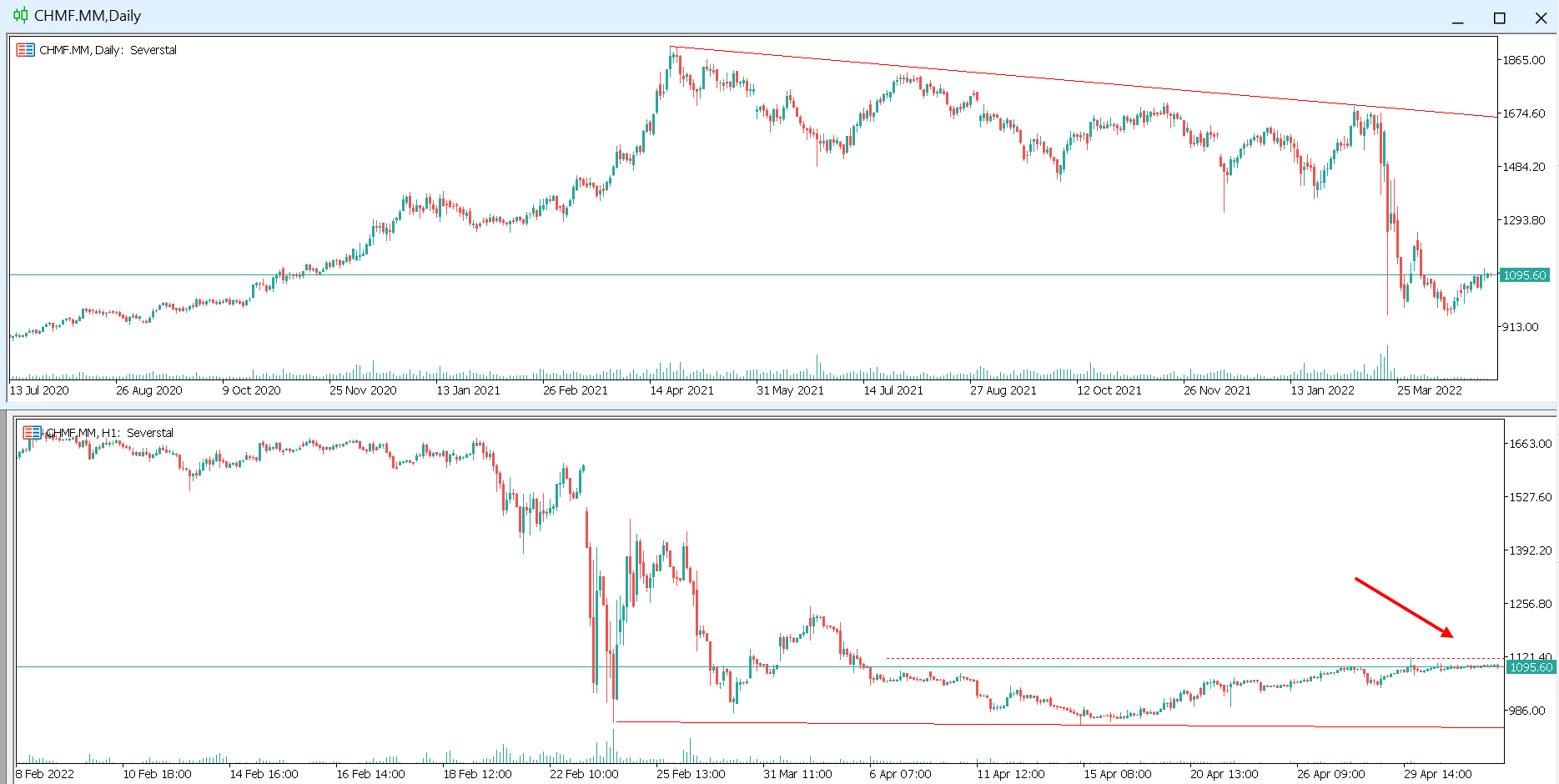Image resolution: width=1559 pixels, height=784 pixels.
Task: Click the '9 Oct 2020' date on Daily time axis
Action: click(x=252, y=390)
